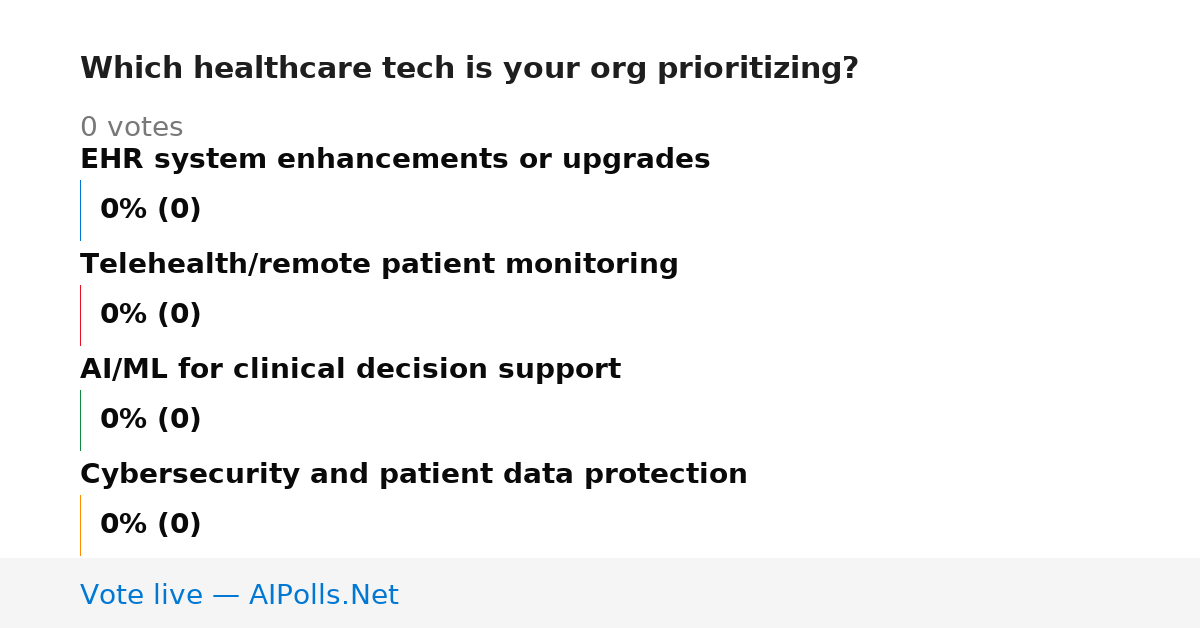Click EHR option's 0% (0) result

tap(150, 210)
